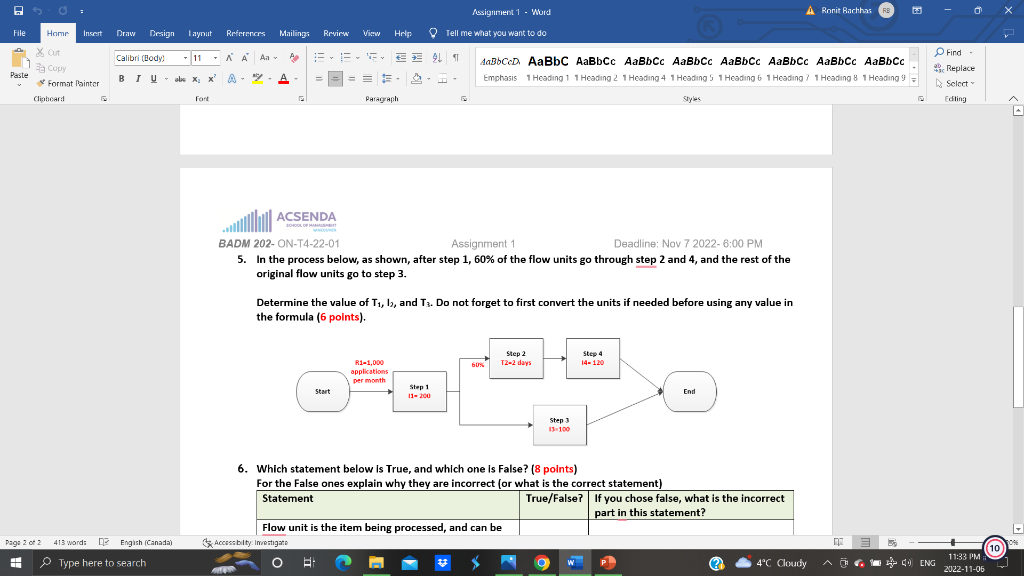Image resolution: width=1024 pixels, height=576 pixels.
Task: Toggle italic formatting
Action: [x=138, y=78]
